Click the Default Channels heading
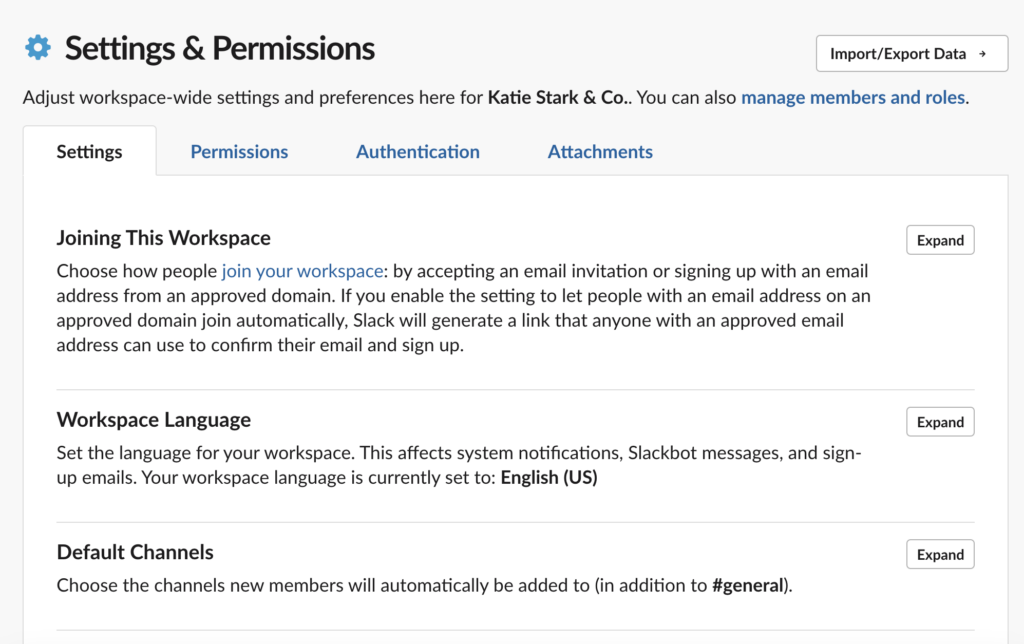This screenshot has width=1024, height=644. pyautogui.click(x=135, y=552)
